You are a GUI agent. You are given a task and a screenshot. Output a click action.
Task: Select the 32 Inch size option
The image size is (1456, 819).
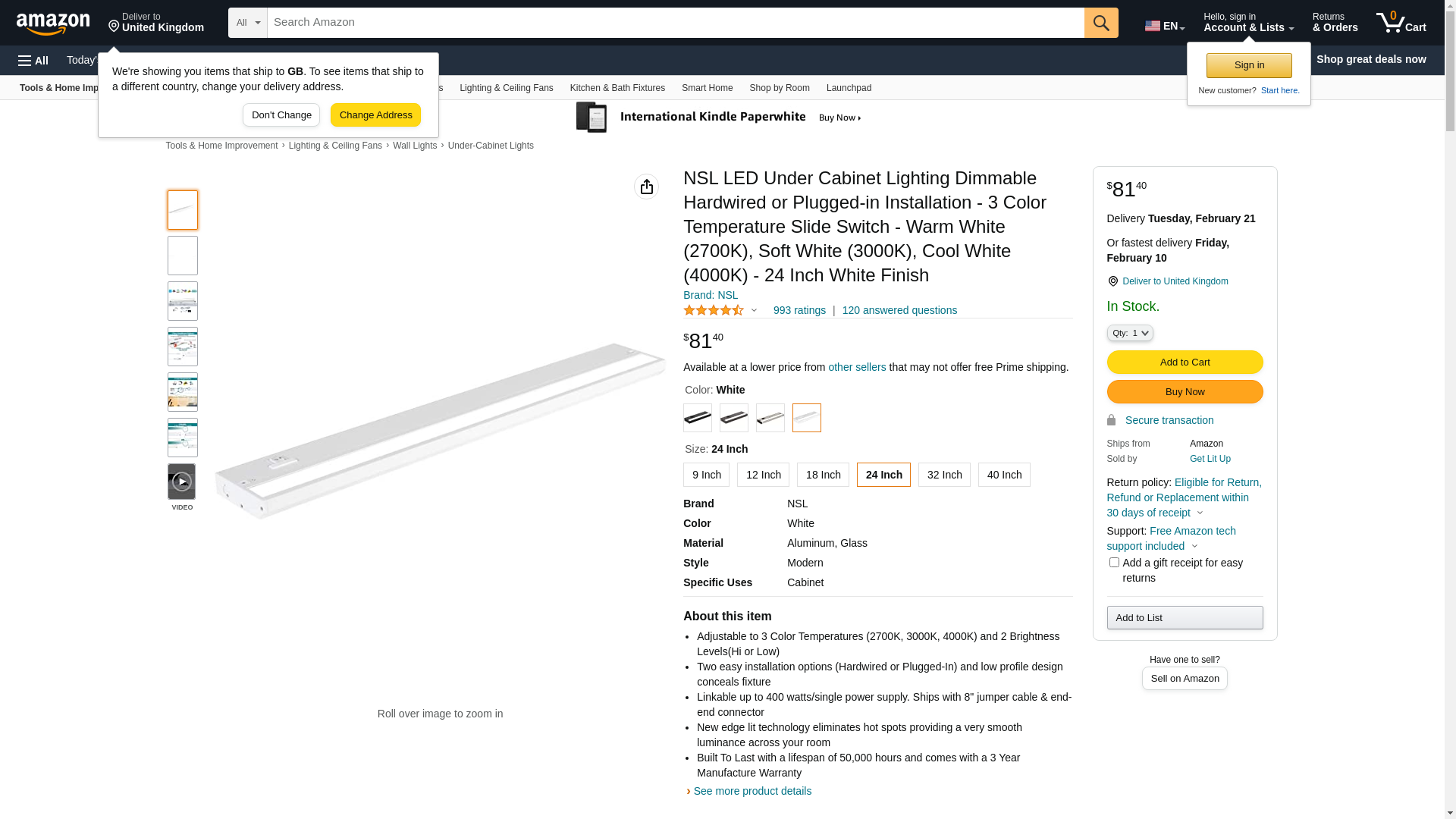(944, 475)
